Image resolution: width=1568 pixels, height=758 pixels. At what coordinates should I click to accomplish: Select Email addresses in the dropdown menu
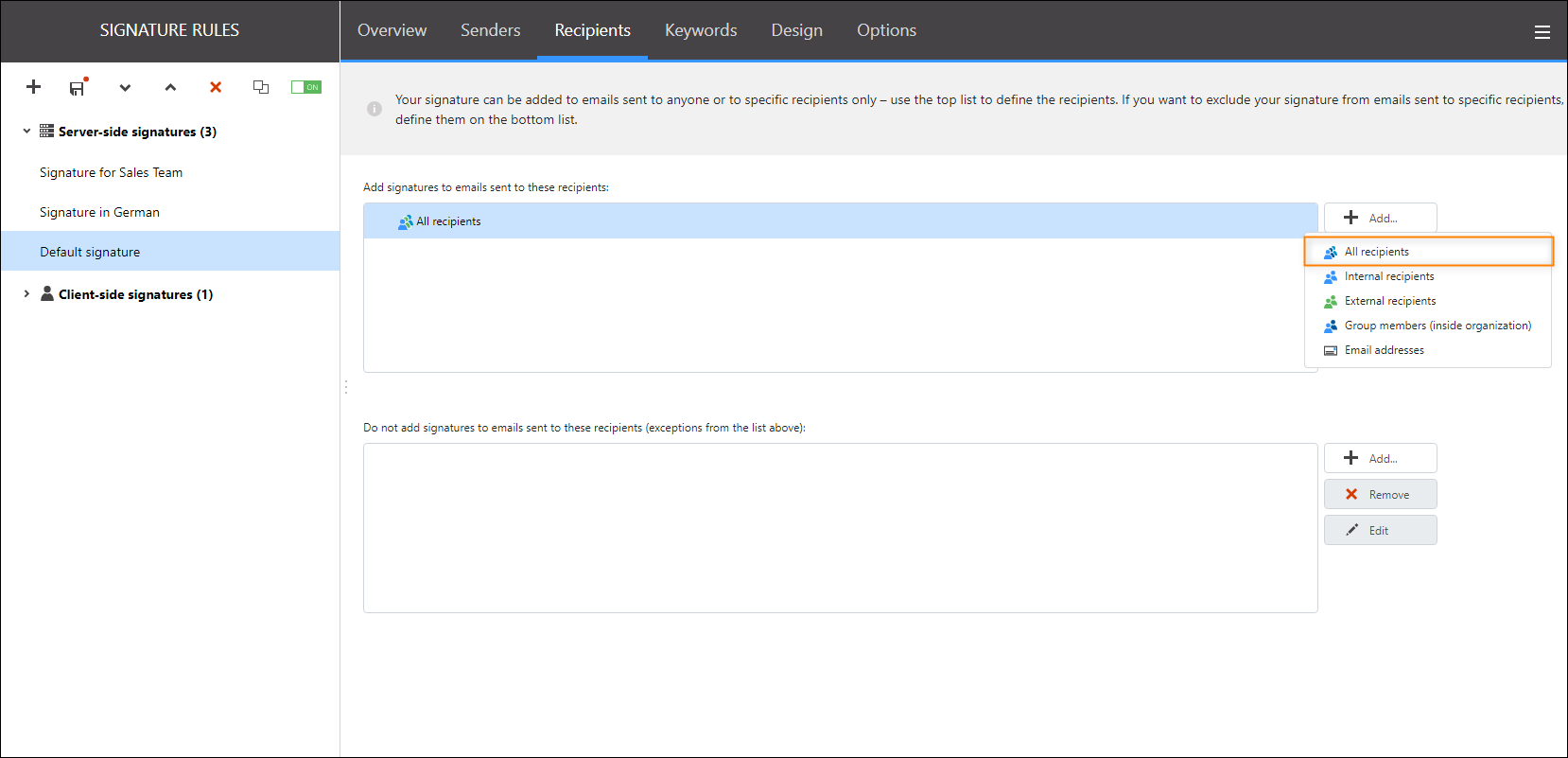pos(1384,350)
